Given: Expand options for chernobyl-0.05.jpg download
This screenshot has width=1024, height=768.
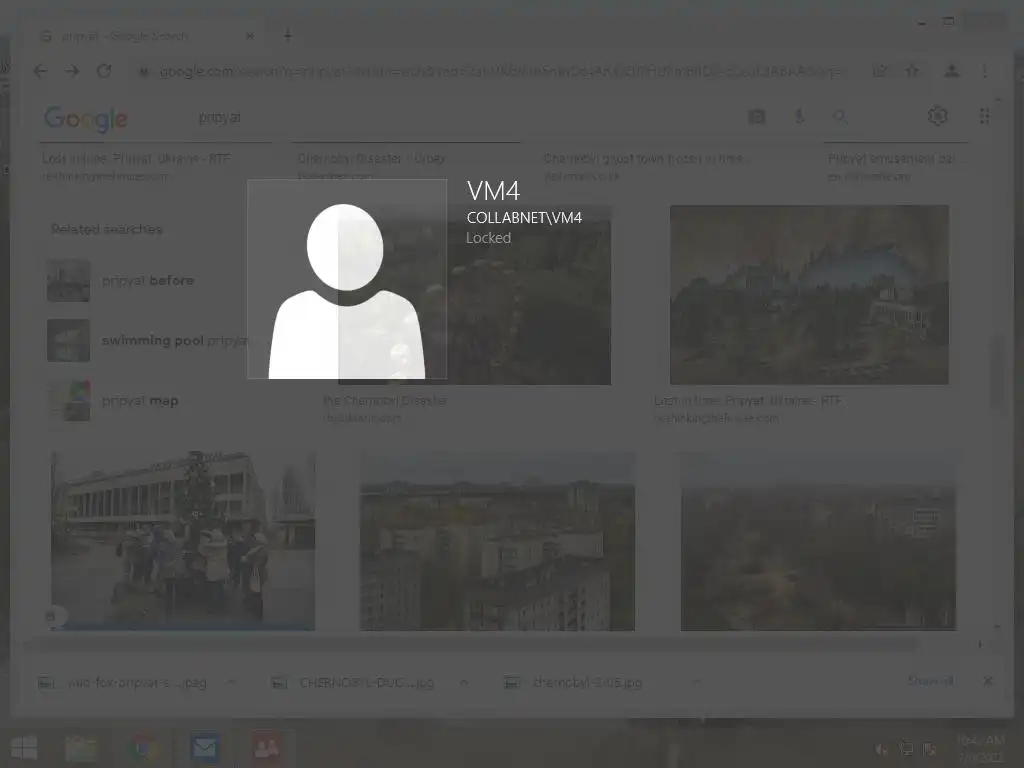Looking at the screenshot, I should (x=697, y=682).
